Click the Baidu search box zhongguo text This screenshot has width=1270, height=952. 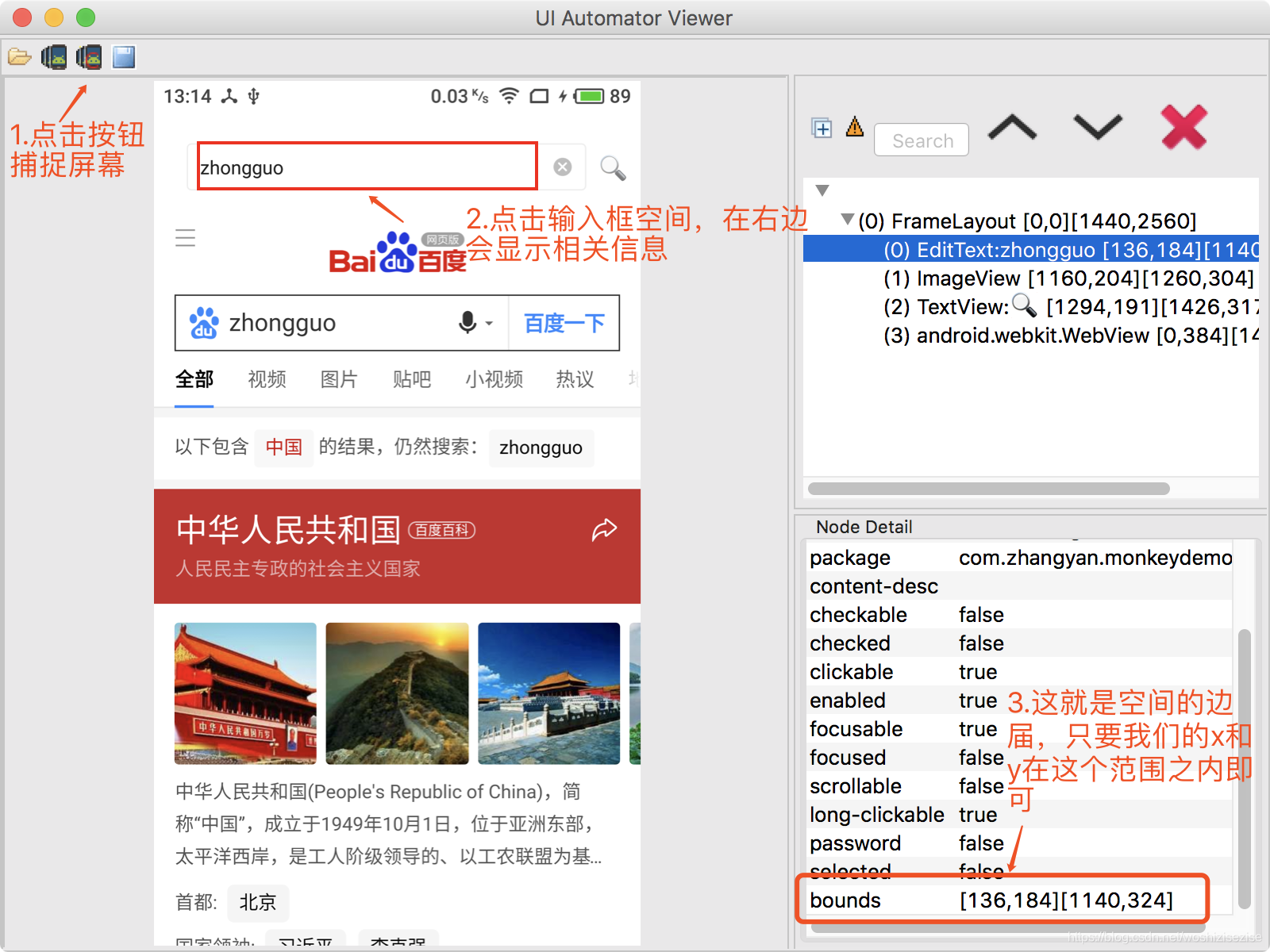pos(282,323)
